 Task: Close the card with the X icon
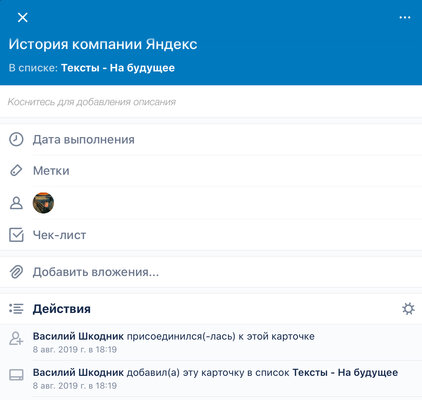22,17
